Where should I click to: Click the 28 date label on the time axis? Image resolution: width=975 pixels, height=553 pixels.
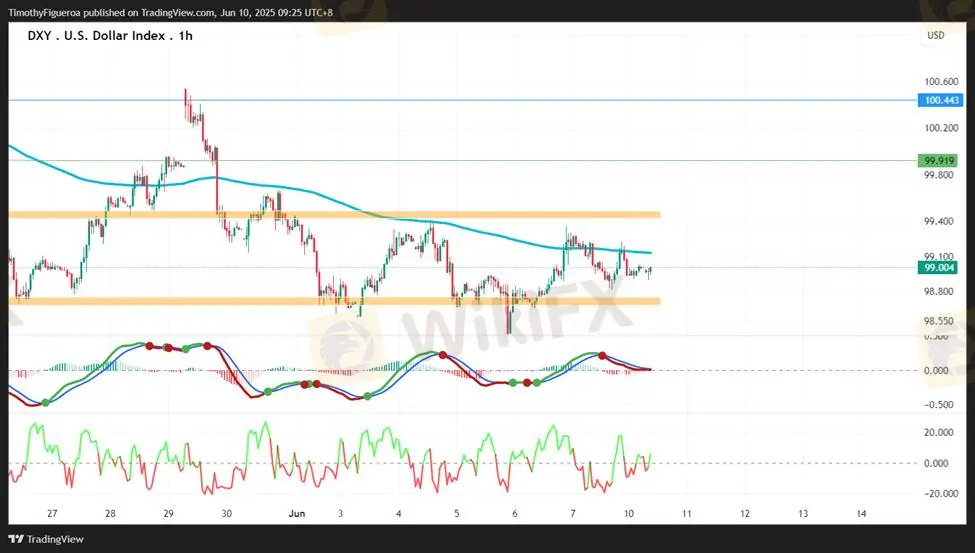tap(110, 514)
